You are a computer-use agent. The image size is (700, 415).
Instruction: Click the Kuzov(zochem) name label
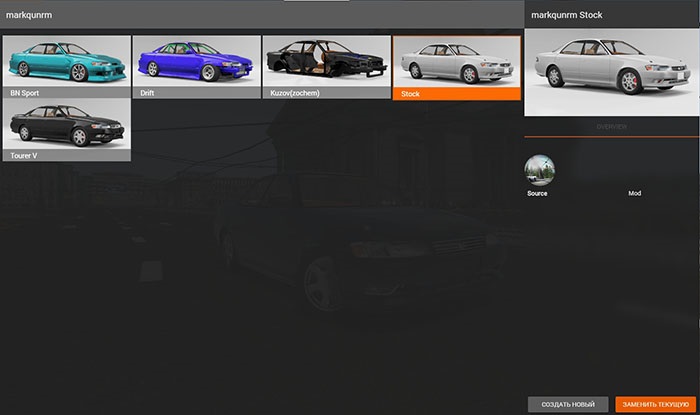pos(294,92)
